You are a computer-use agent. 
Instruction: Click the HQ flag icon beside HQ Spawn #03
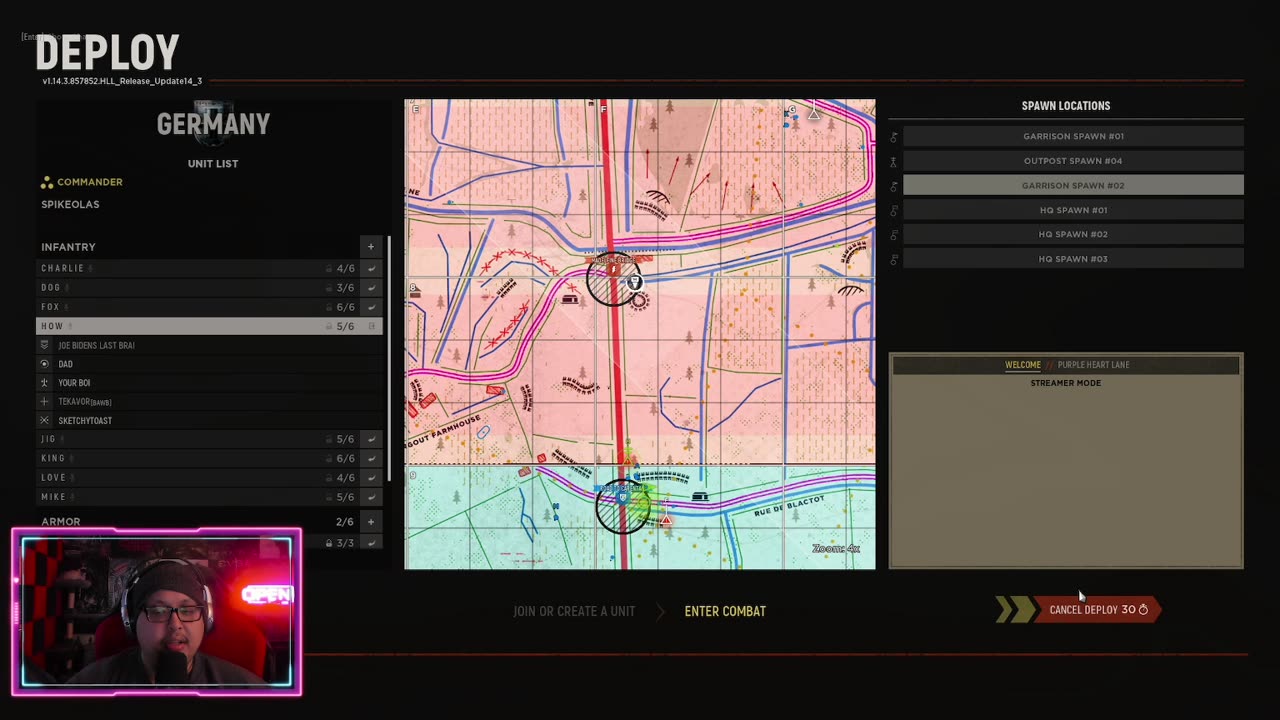pos(894,259)
